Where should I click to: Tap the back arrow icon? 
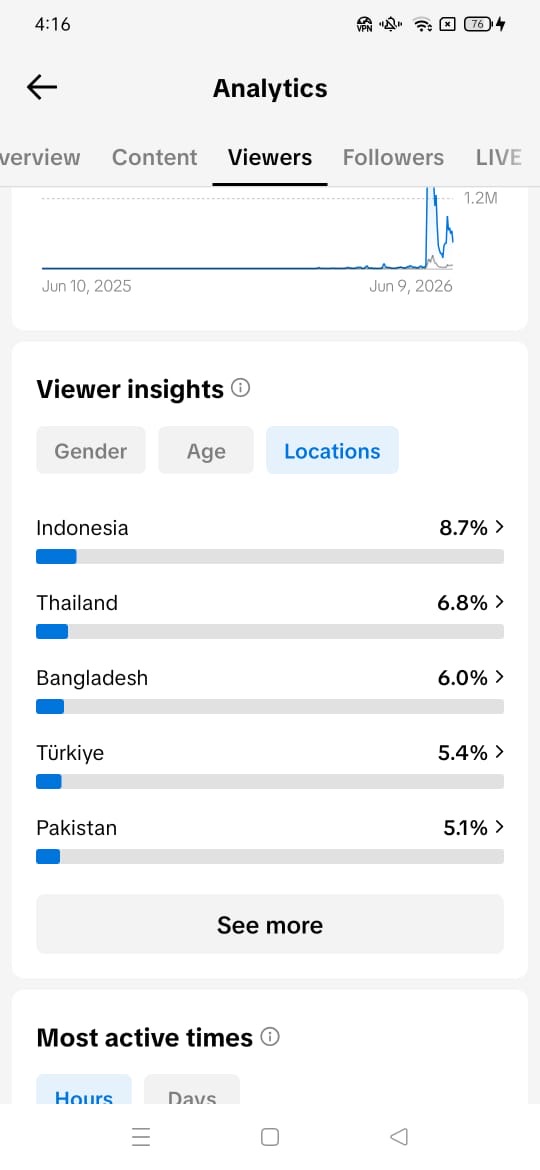click(x=42, y=87)
